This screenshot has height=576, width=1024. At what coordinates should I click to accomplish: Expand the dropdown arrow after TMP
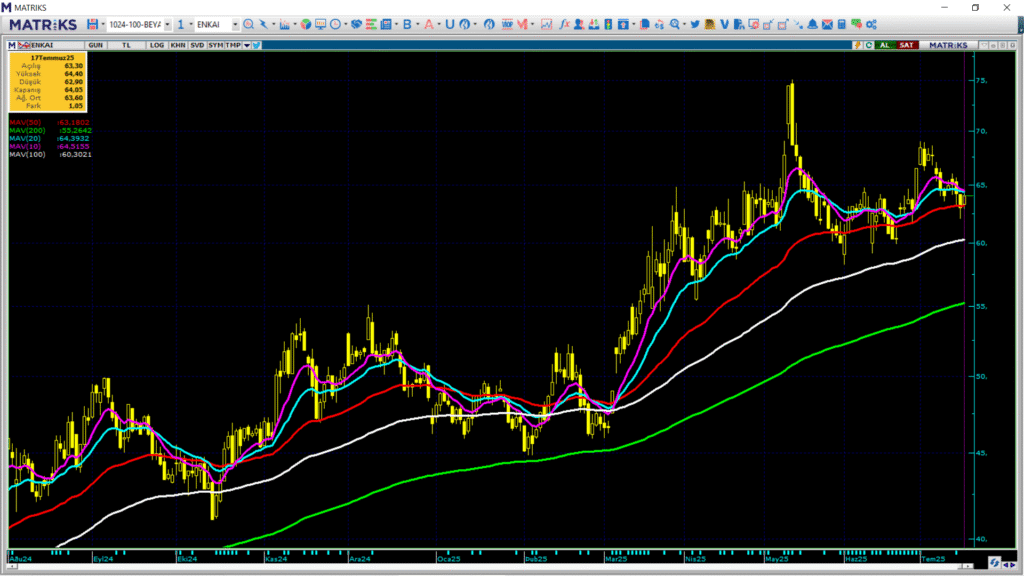(246, 45)
